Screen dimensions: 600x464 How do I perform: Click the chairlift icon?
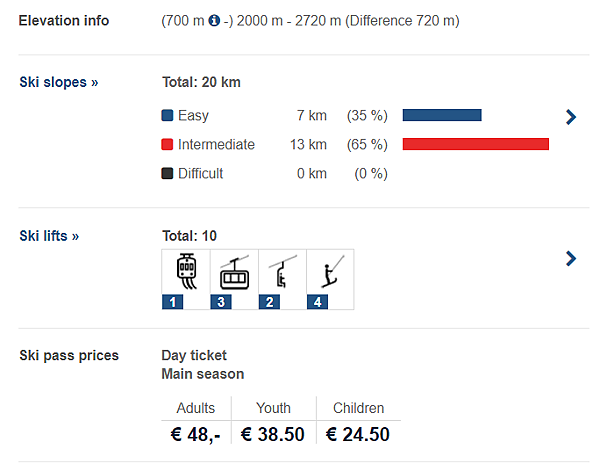pyautogui.click(x=281, y=272)
